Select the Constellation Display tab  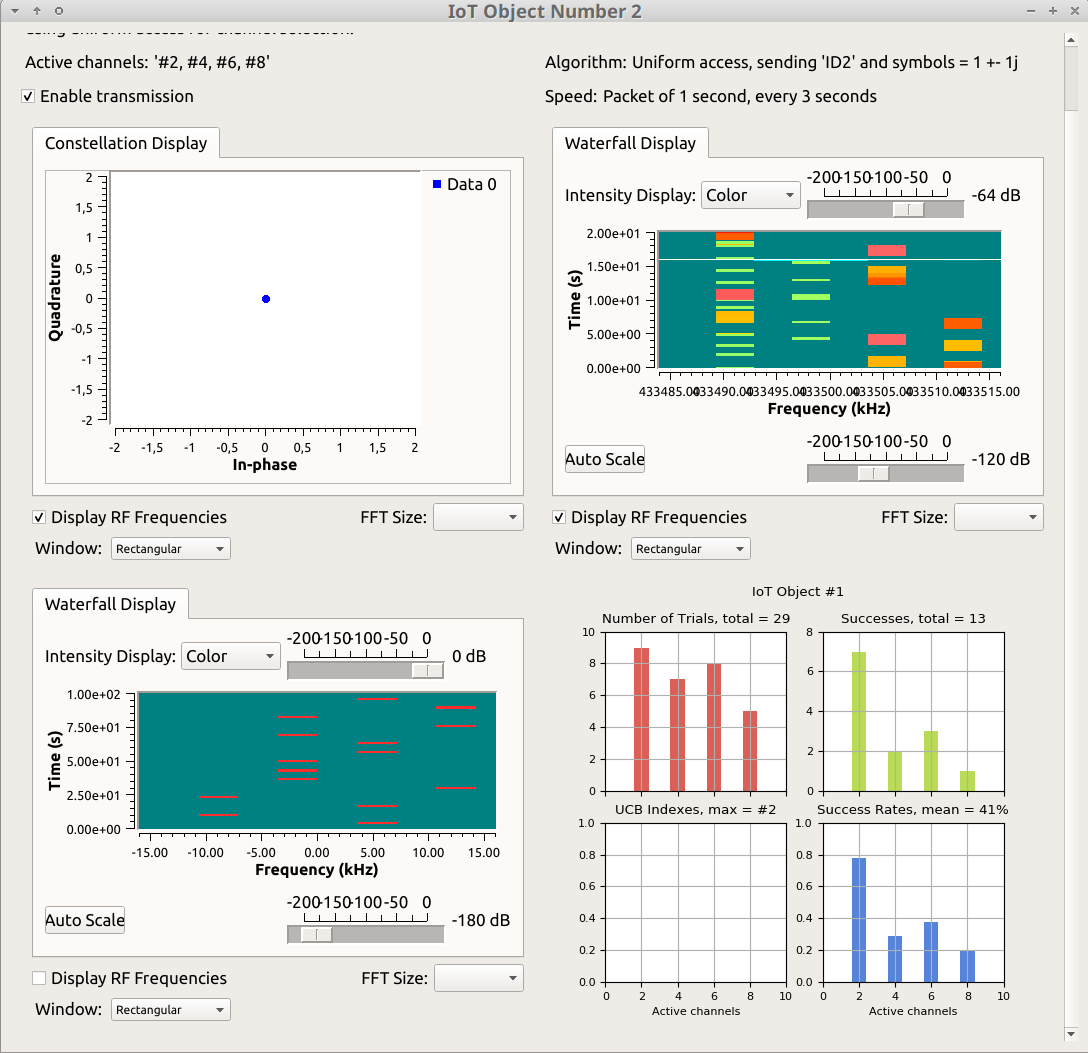pyautogui.click(x=126, y=143)
